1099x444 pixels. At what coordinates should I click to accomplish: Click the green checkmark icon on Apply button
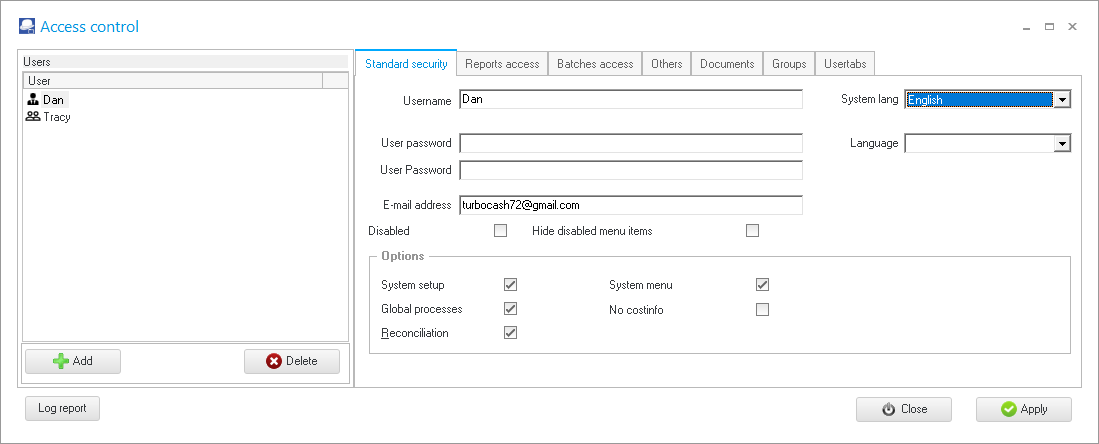coord(1009,409)
